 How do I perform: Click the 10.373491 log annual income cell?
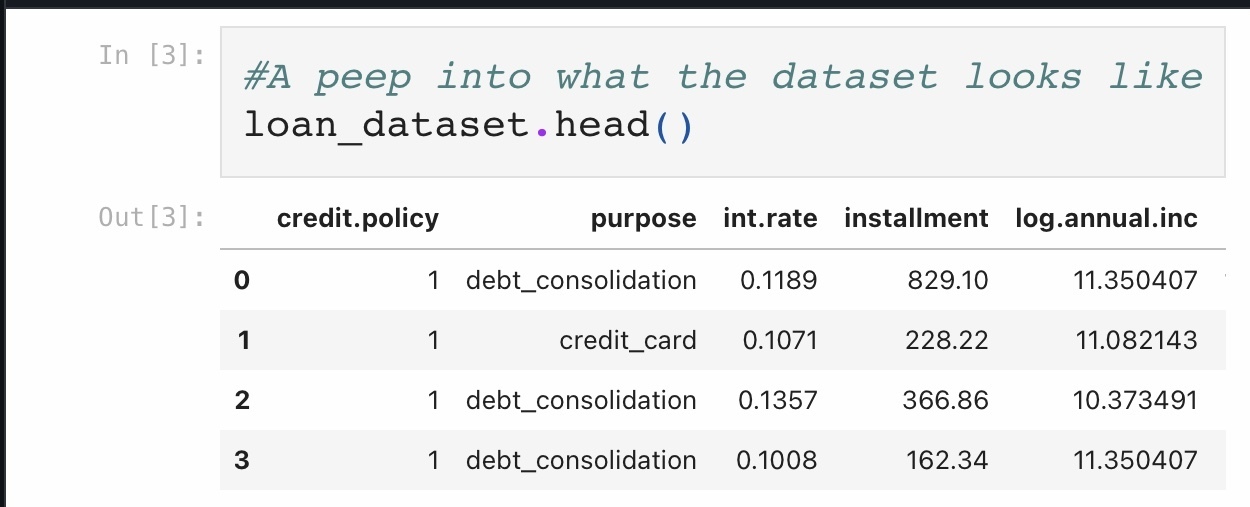tap(1136, 401)
